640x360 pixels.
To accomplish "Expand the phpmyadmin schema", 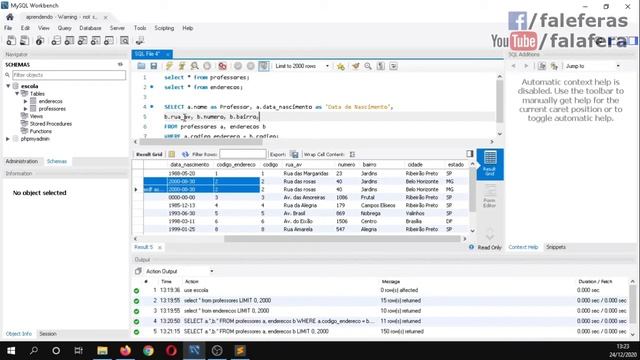I will coord(8,139).
